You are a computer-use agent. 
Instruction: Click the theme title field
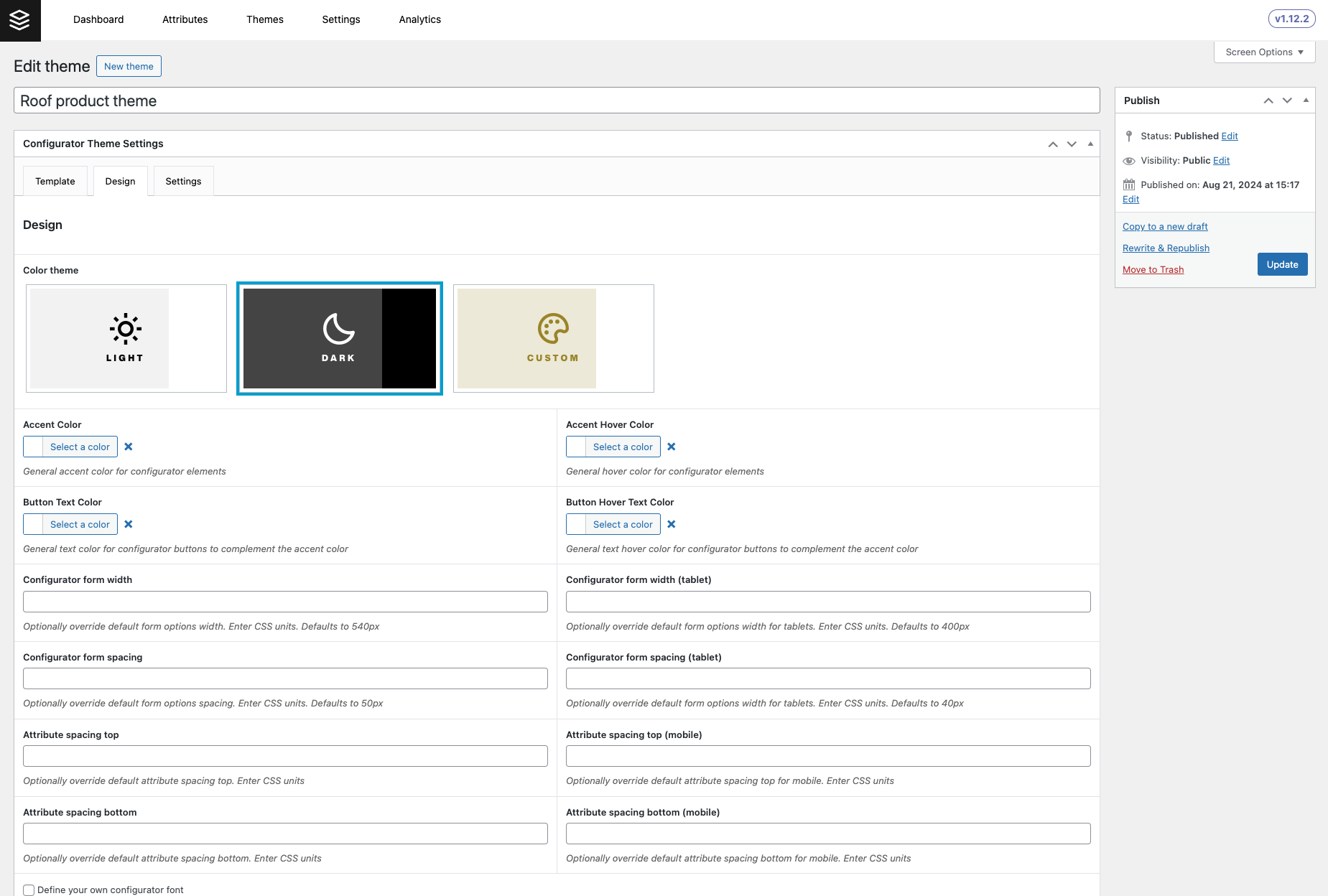[557, 101]
